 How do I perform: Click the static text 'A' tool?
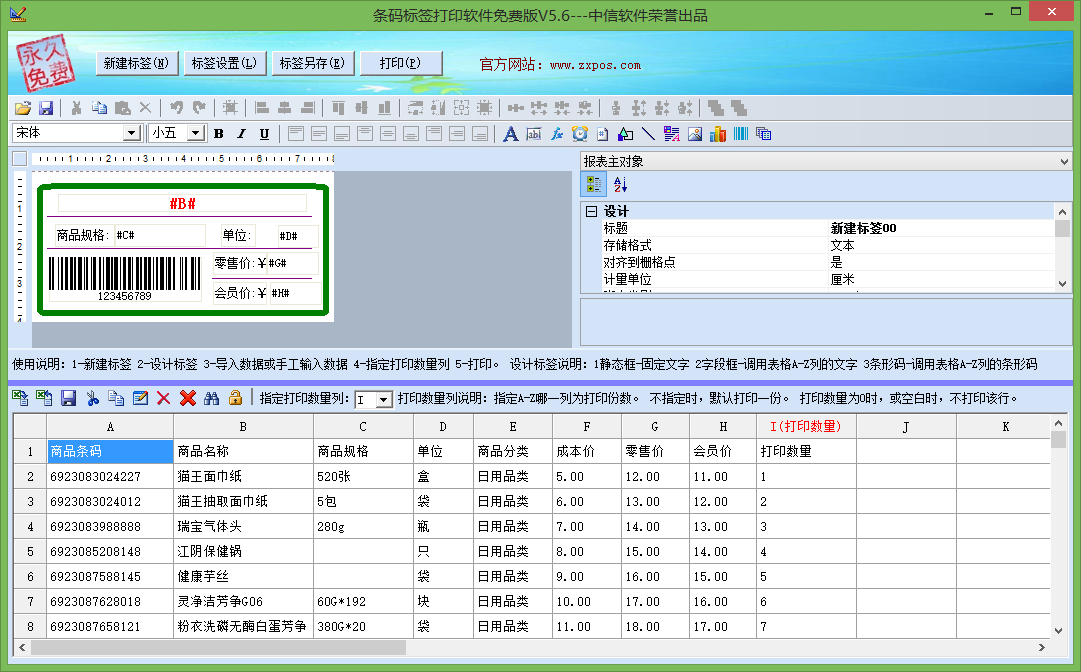tap(510, 134)
